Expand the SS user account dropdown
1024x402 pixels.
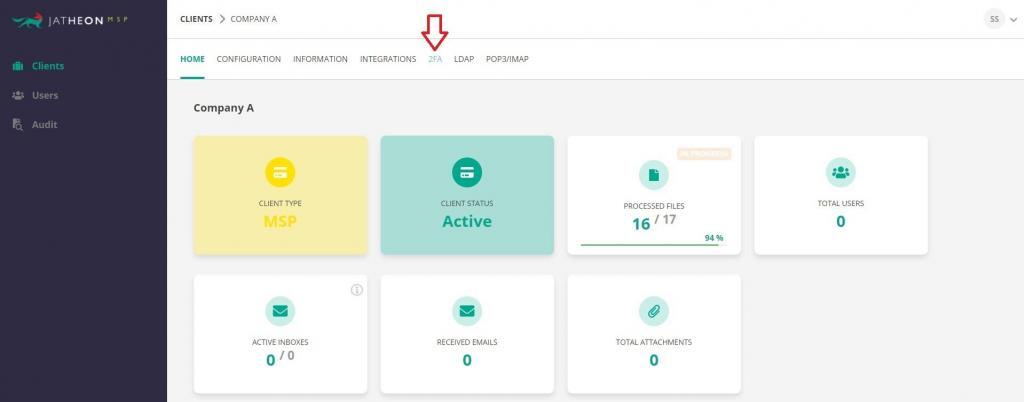1000,19
